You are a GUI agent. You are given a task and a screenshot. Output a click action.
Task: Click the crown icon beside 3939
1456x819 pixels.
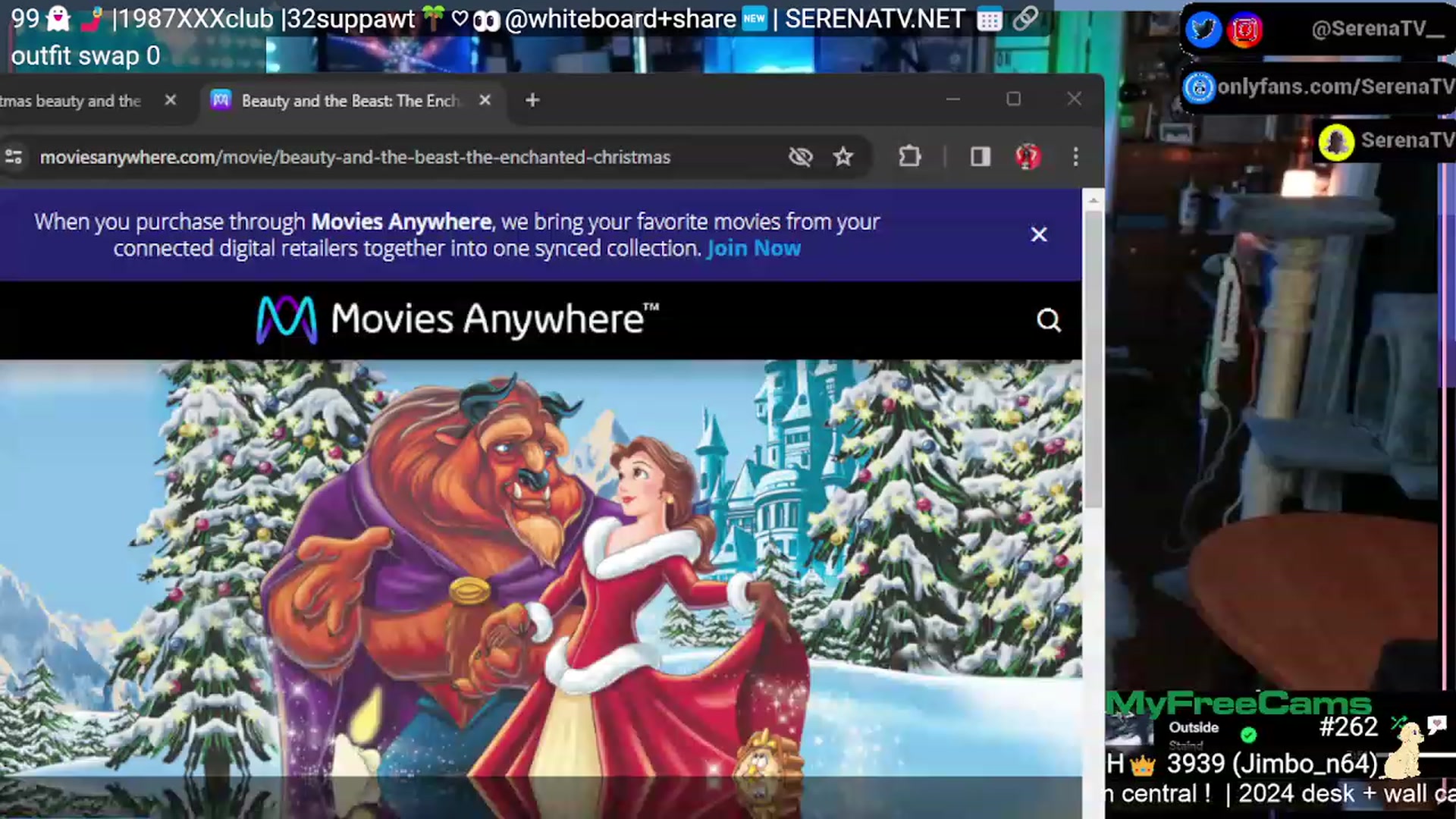1143,764
